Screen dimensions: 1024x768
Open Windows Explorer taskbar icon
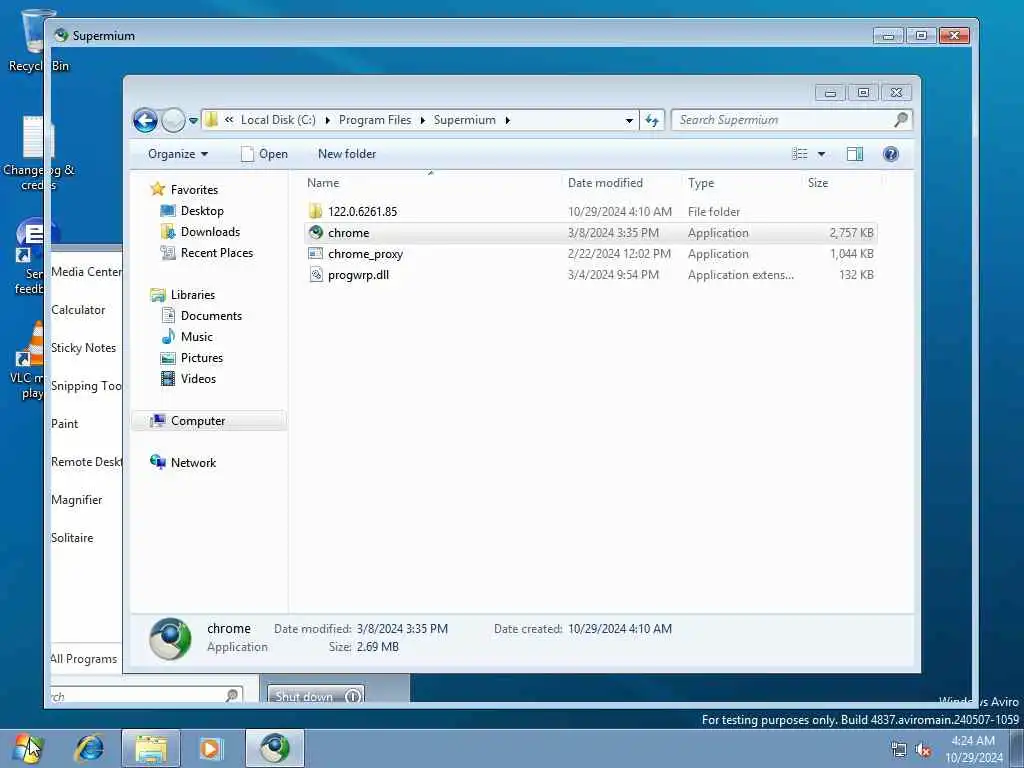(151, 748)
